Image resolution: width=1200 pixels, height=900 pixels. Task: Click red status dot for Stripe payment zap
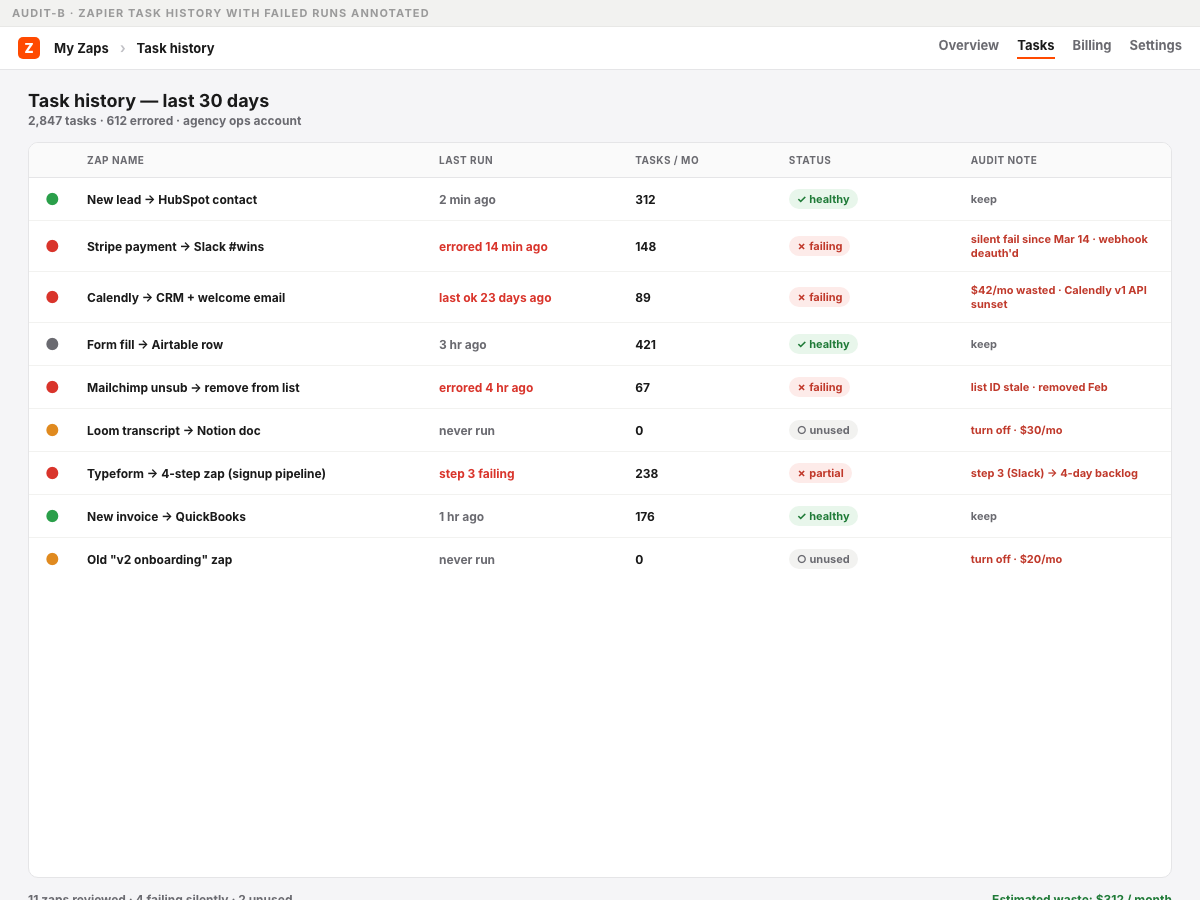pyautogui.click(x=52, y=246)
